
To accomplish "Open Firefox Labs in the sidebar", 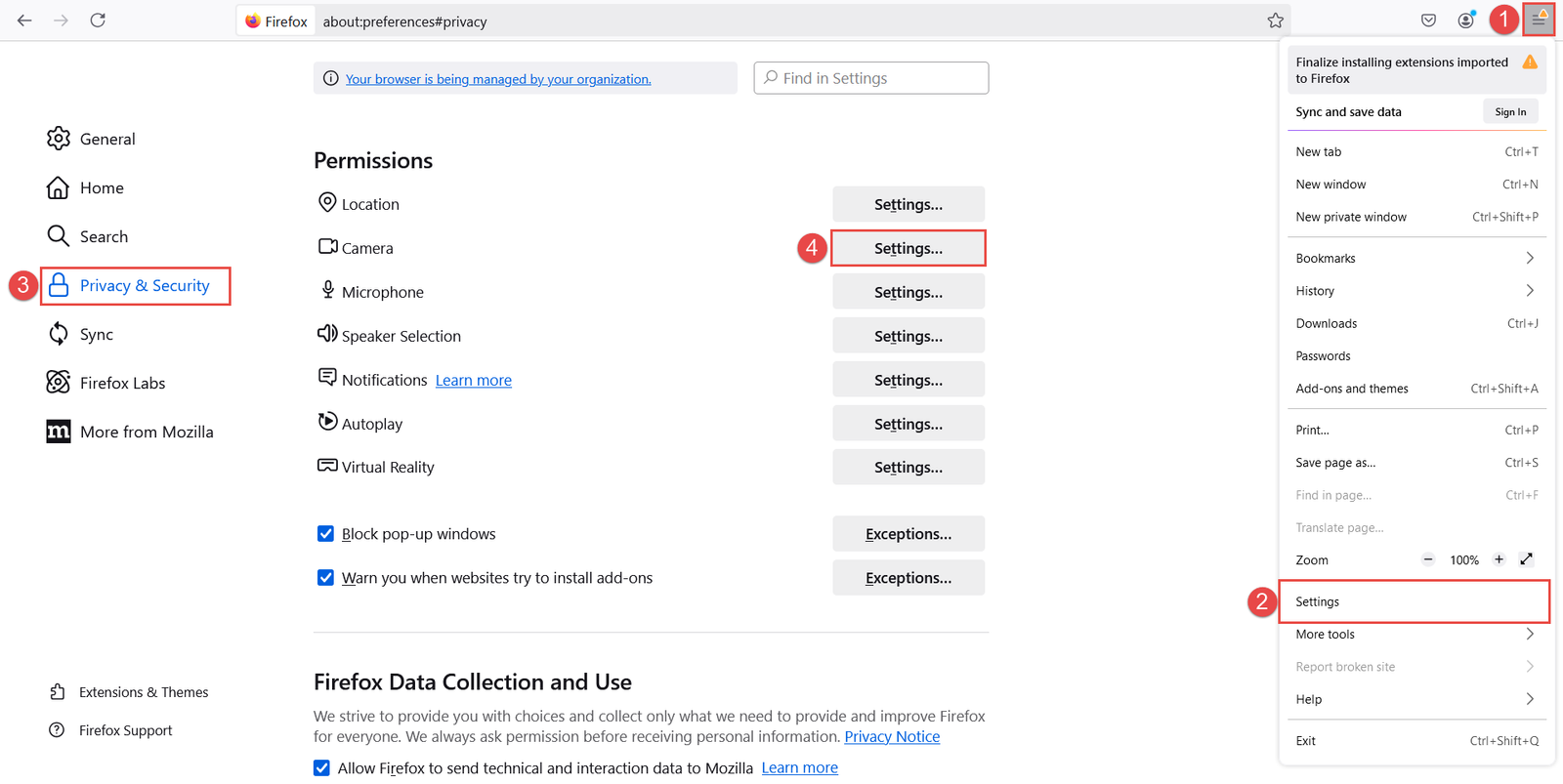I will tap(122, 383).
